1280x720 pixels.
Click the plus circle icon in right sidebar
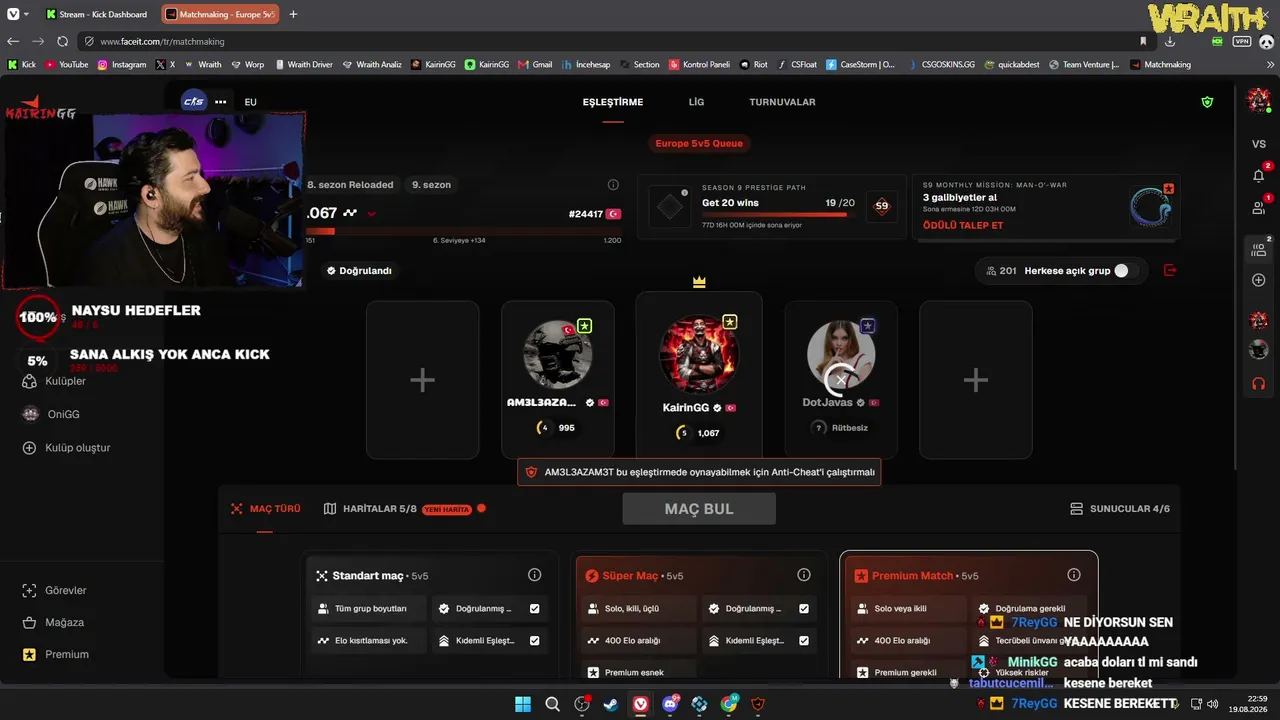[1258, 280]
